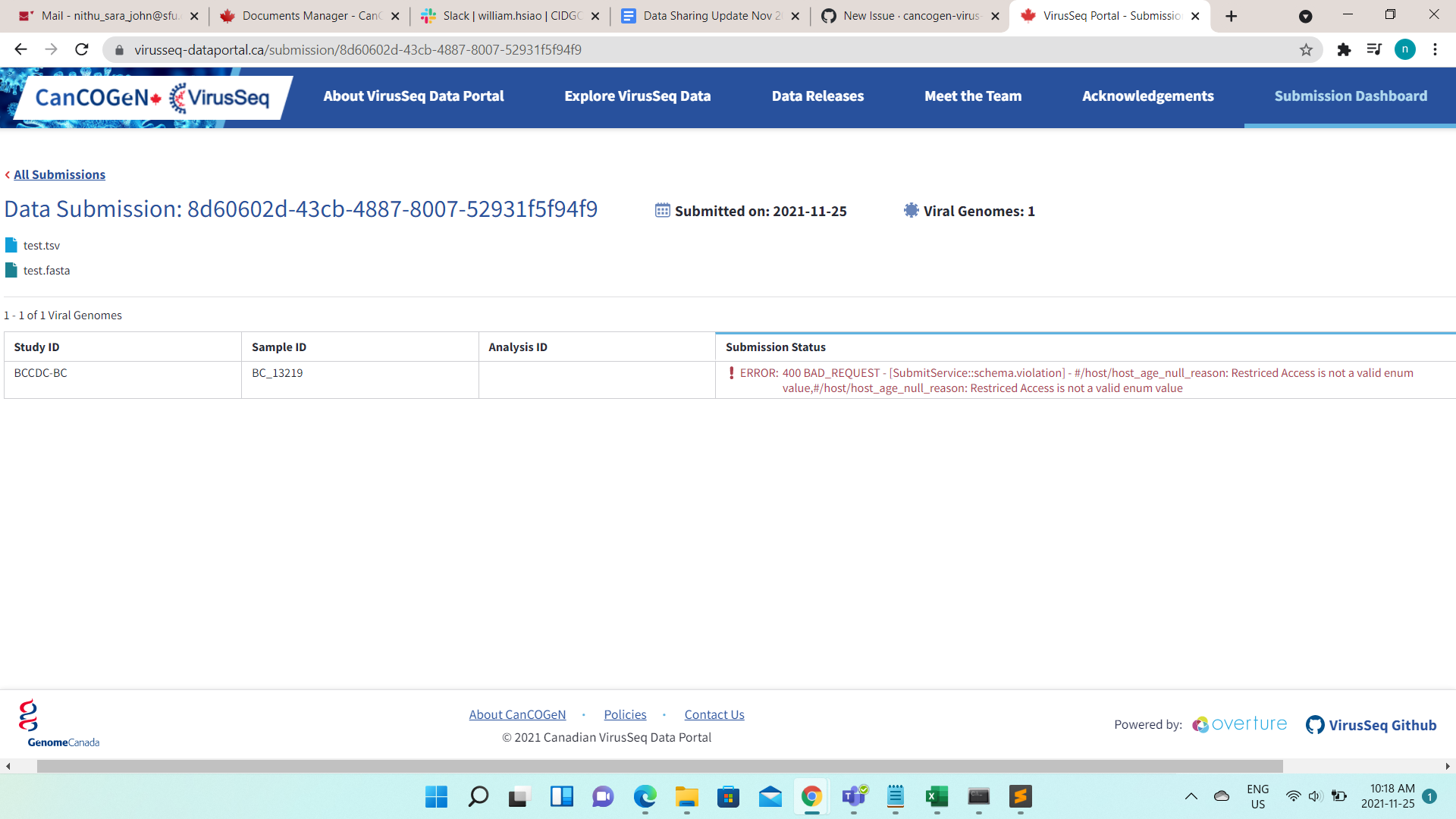
Task: Open the test.fasta file icon
Action: point(10,270)
